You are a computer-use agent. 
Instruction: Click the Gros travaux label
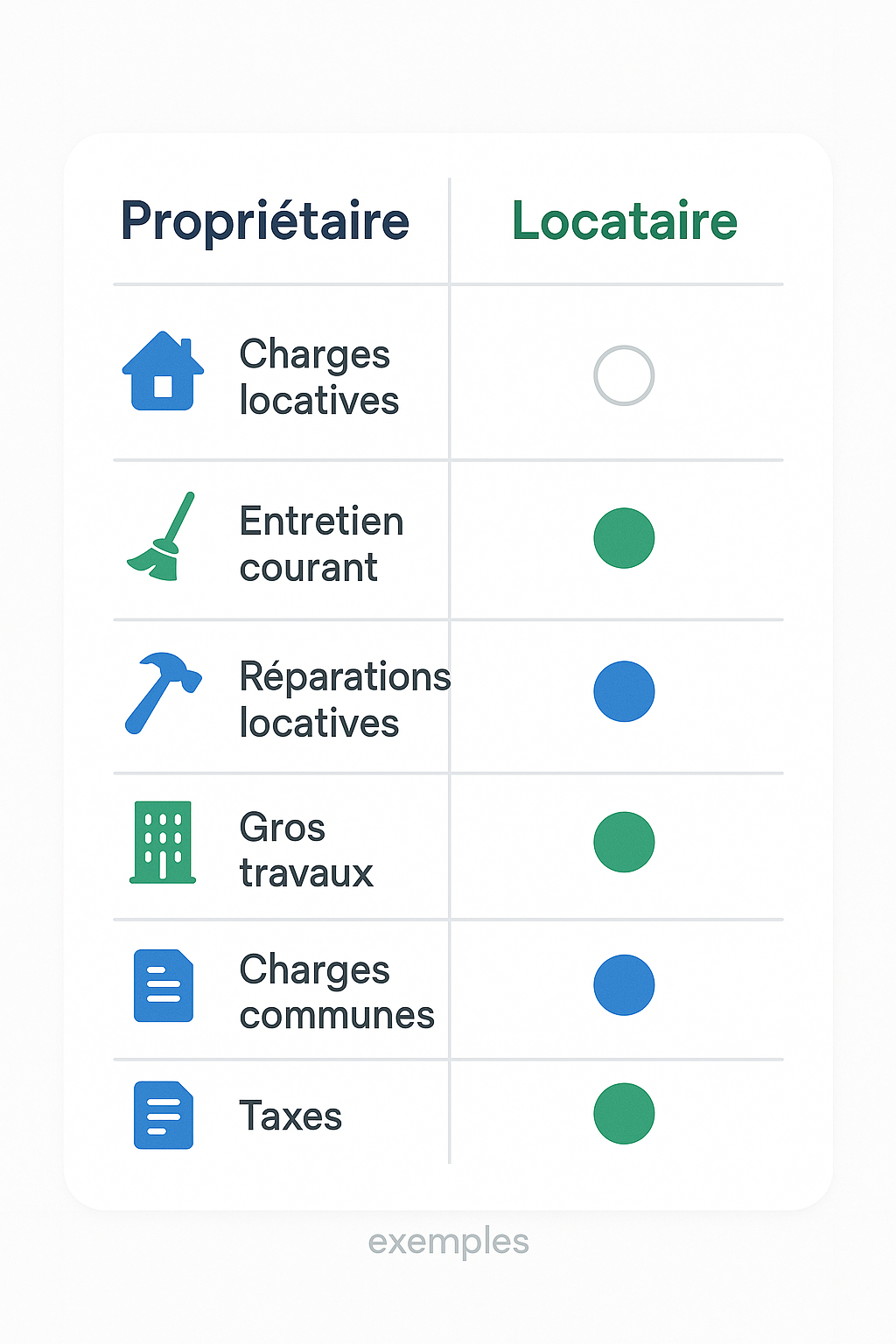click(x=306, y=850)
